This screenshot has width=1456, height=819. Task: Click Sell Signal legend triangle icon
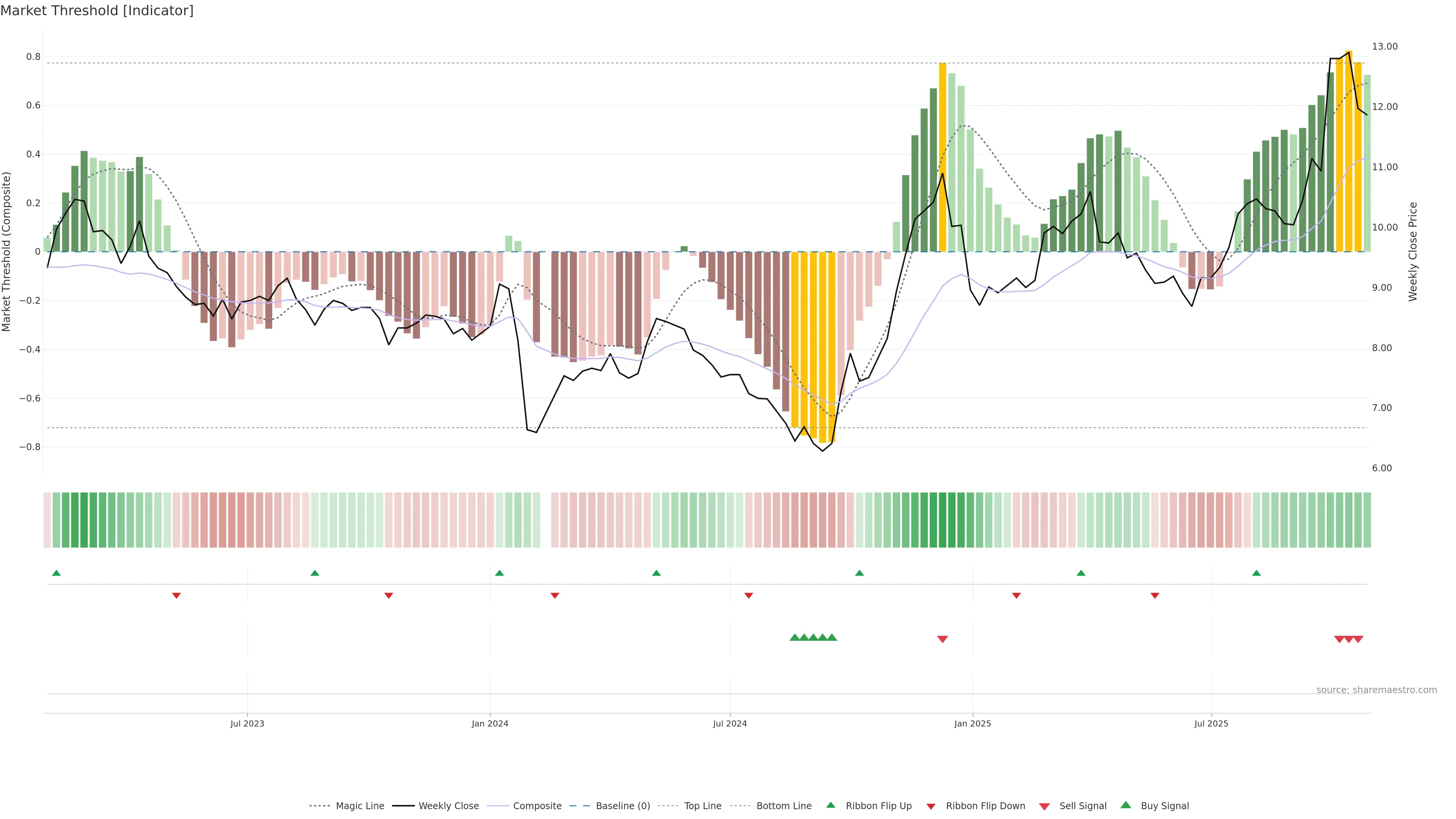pos(1045,806)
